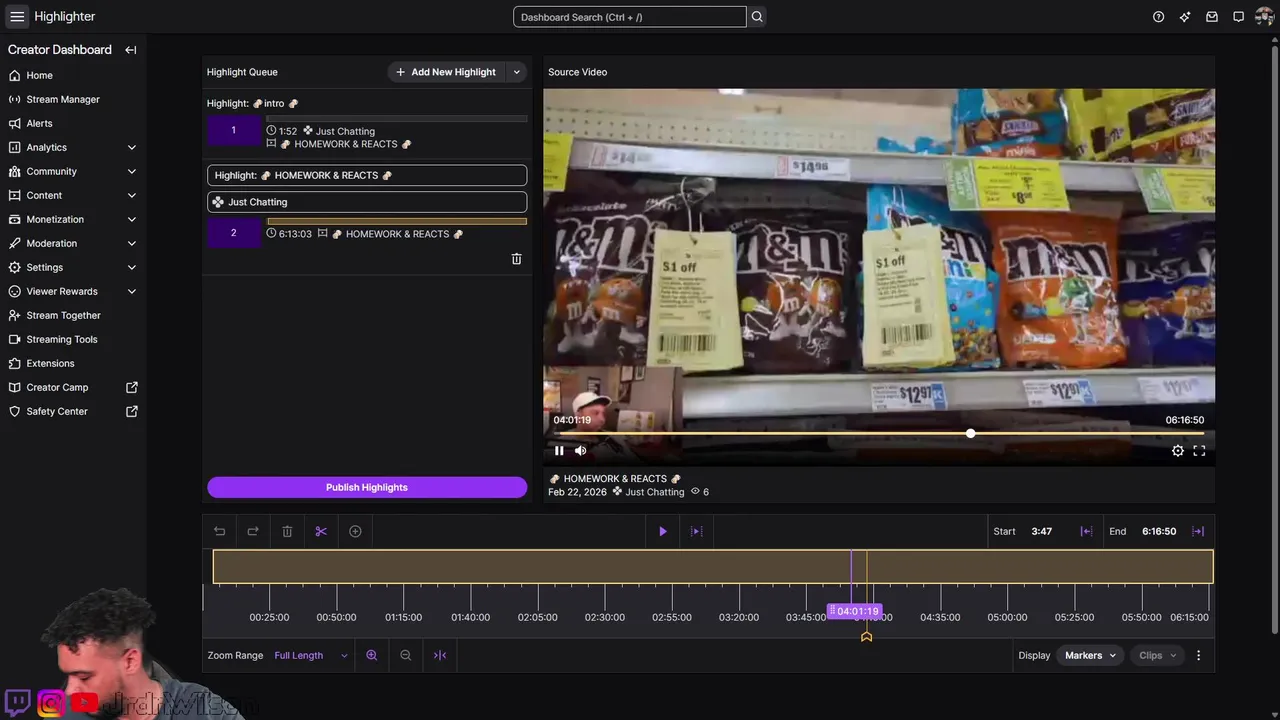Edit highlight title HOMEWORK & REACTS field
The width and height of the screenshot is (1280, 720).
367,176
